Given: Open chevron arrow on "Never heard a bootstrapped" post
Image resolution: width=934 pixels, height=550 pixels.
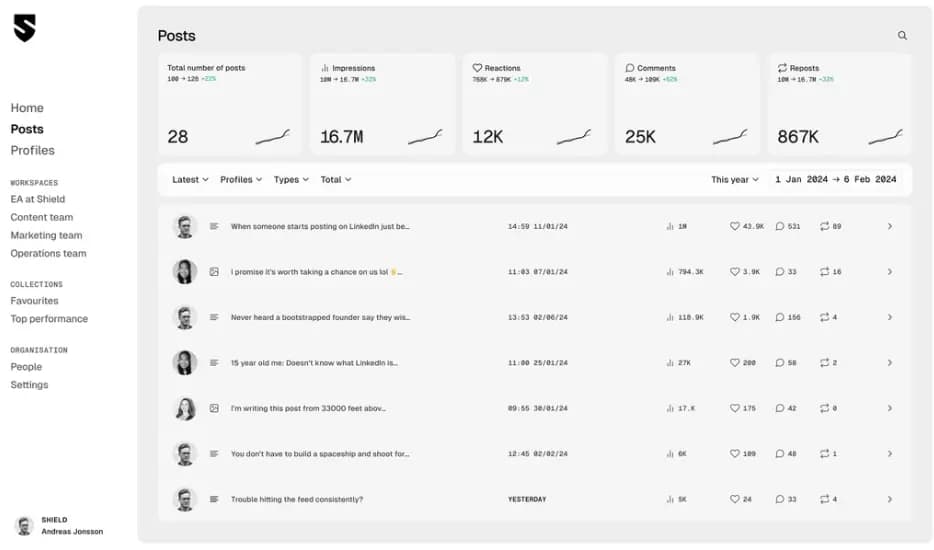Looking at the screenshot, I should [889, 317].
